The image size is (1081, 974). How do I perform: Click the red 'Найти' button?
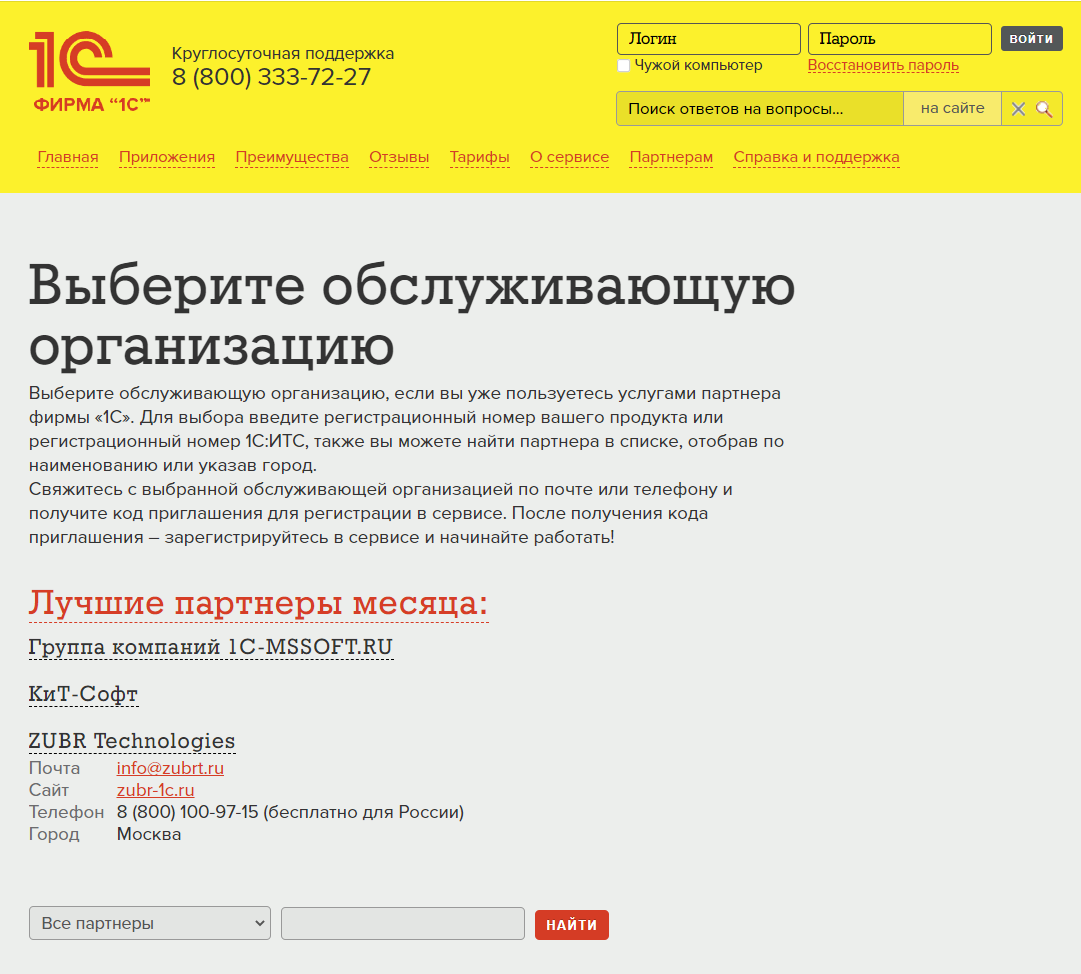(x=572, y=924)
